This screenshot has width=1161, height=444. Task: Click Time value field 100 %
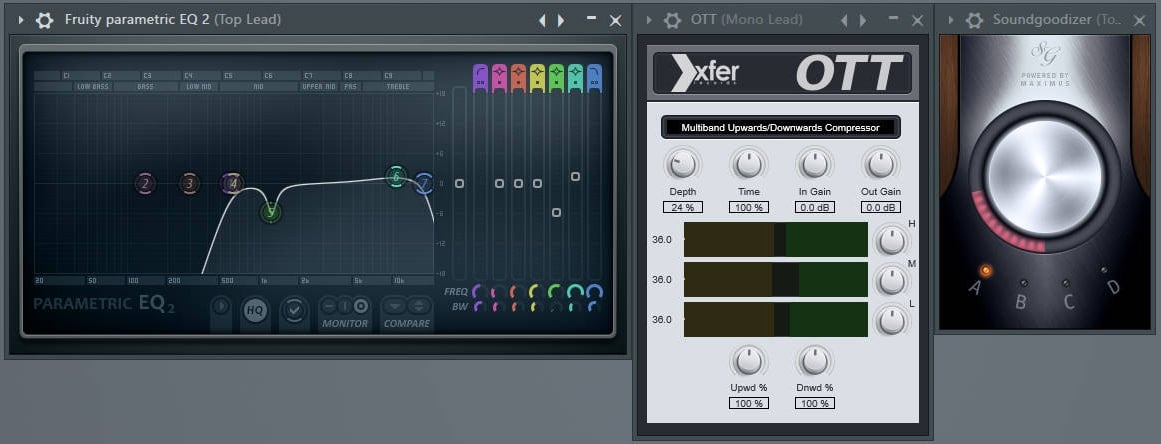pos(749,207)
